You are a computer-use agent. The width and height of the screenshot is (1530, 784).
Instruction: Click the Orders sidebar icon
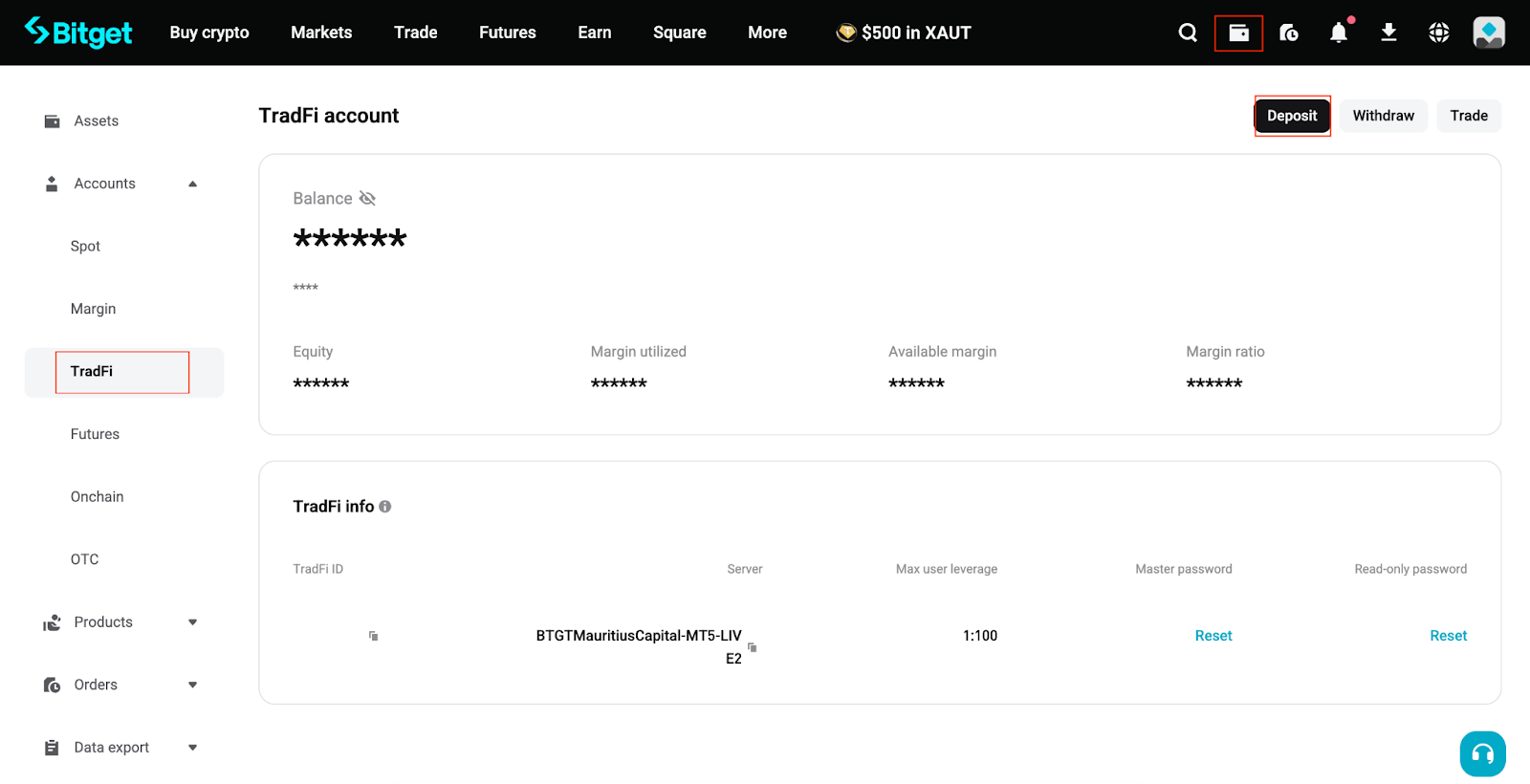click(52, 685)
